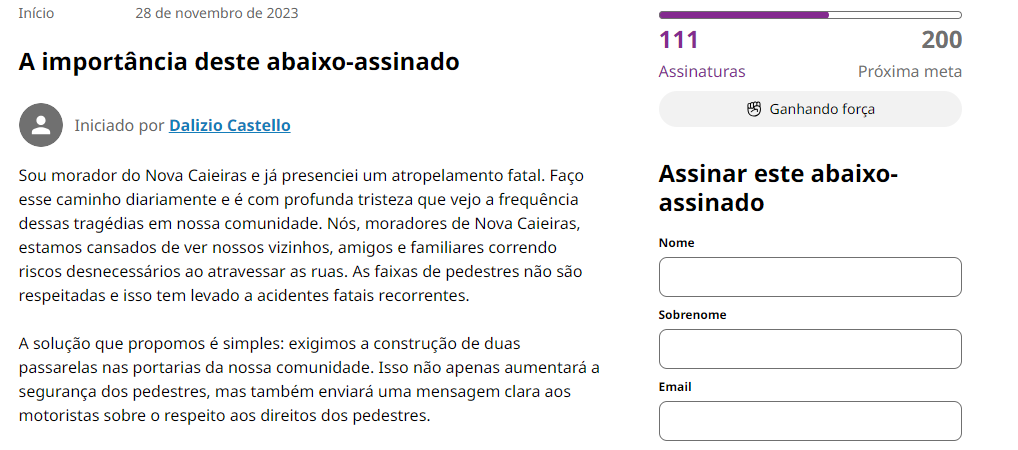Click the 200 goal number
The height and width of the screenshot is (450, 1018).
941,41
